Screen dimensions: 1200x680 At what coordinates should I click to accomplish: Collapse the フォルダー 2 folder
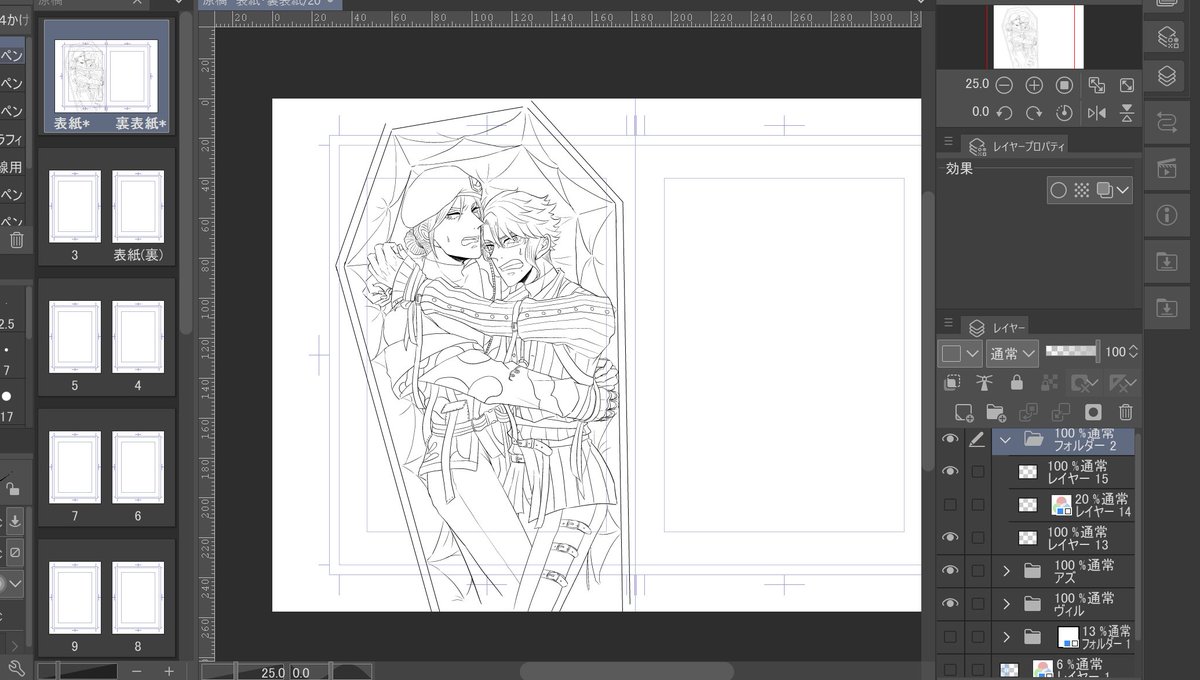(x=1006, y=439)
